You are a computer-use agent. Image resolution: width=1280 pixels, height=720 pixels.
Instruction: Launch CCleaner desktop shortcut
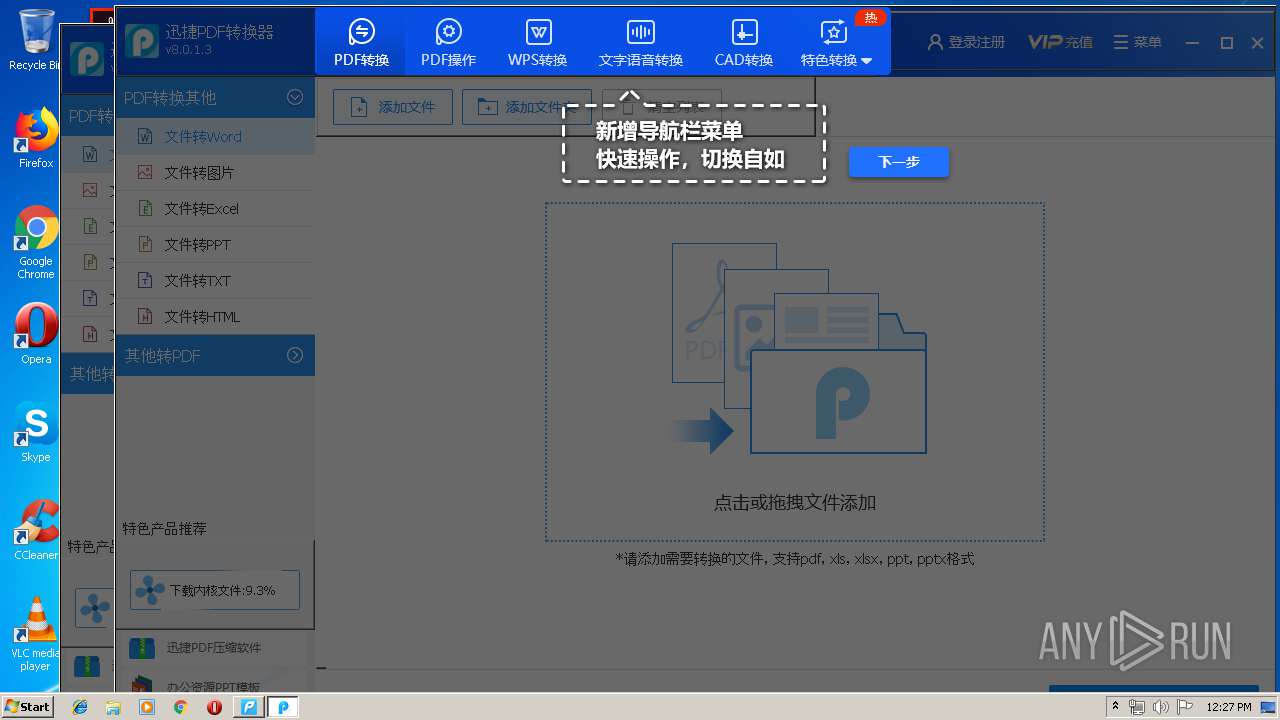click(x=36, y=530)
